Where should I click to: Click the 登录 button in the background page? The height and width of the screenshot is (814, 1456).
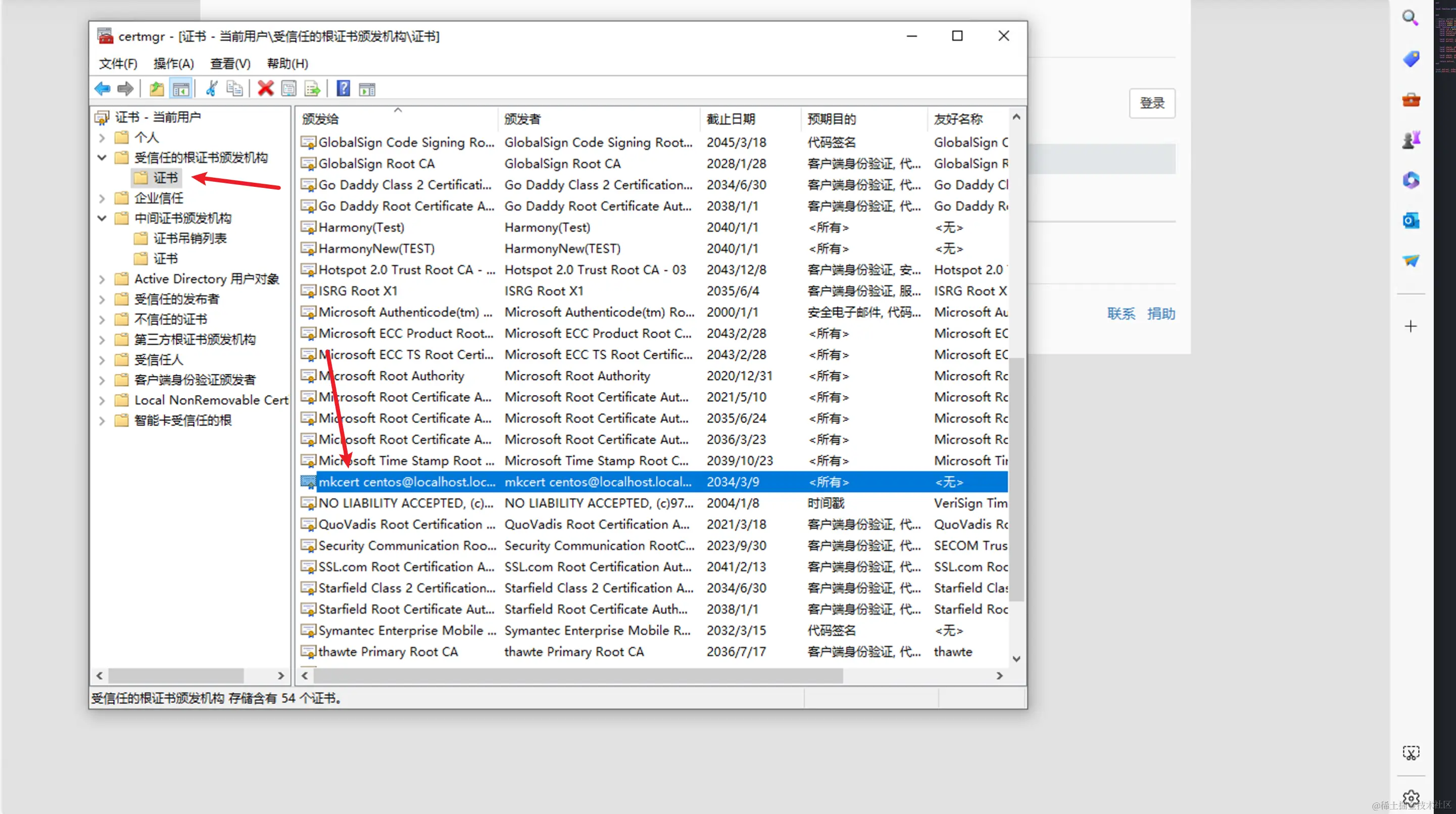tap(1152, 103)
